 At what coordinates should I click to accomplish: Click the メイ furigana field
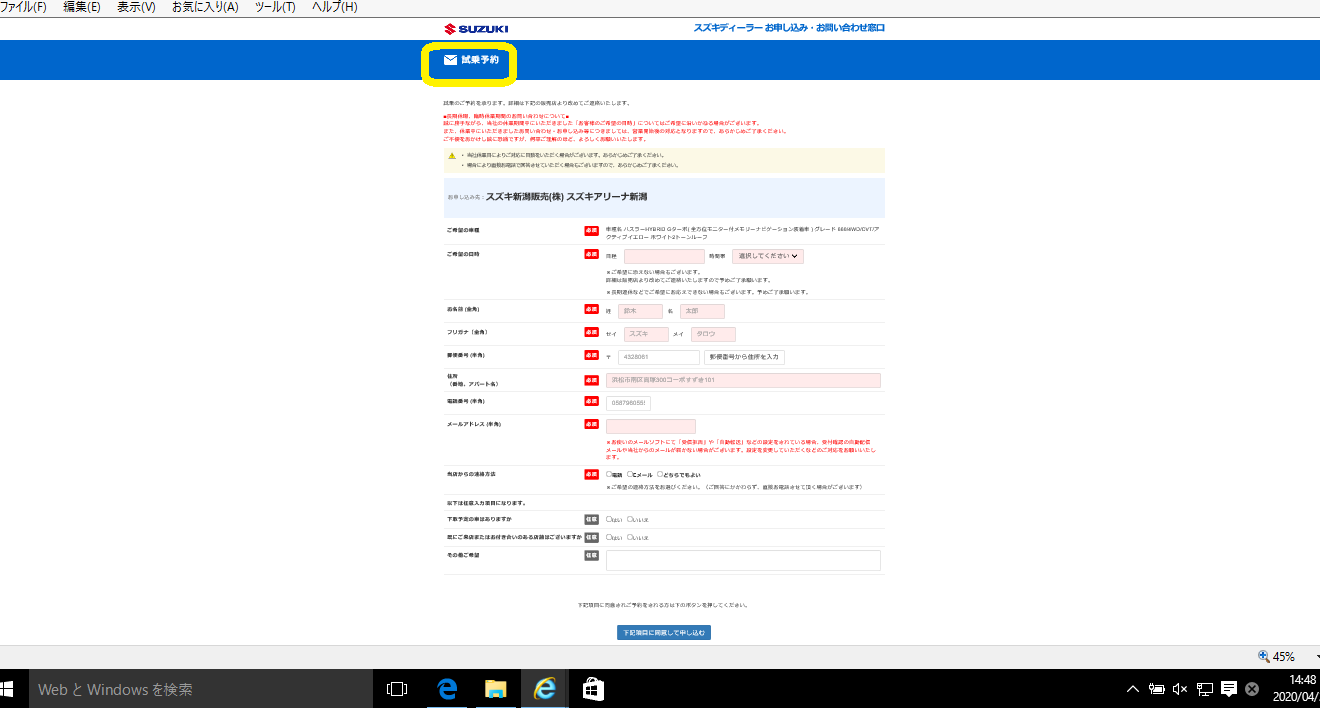point(713,334)
